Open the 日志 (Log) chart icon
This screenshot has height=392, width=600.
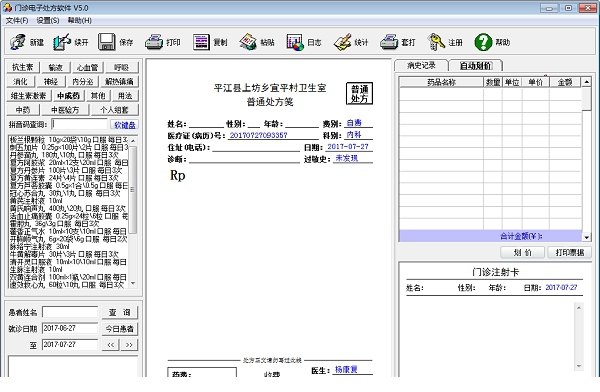(295, 42)
